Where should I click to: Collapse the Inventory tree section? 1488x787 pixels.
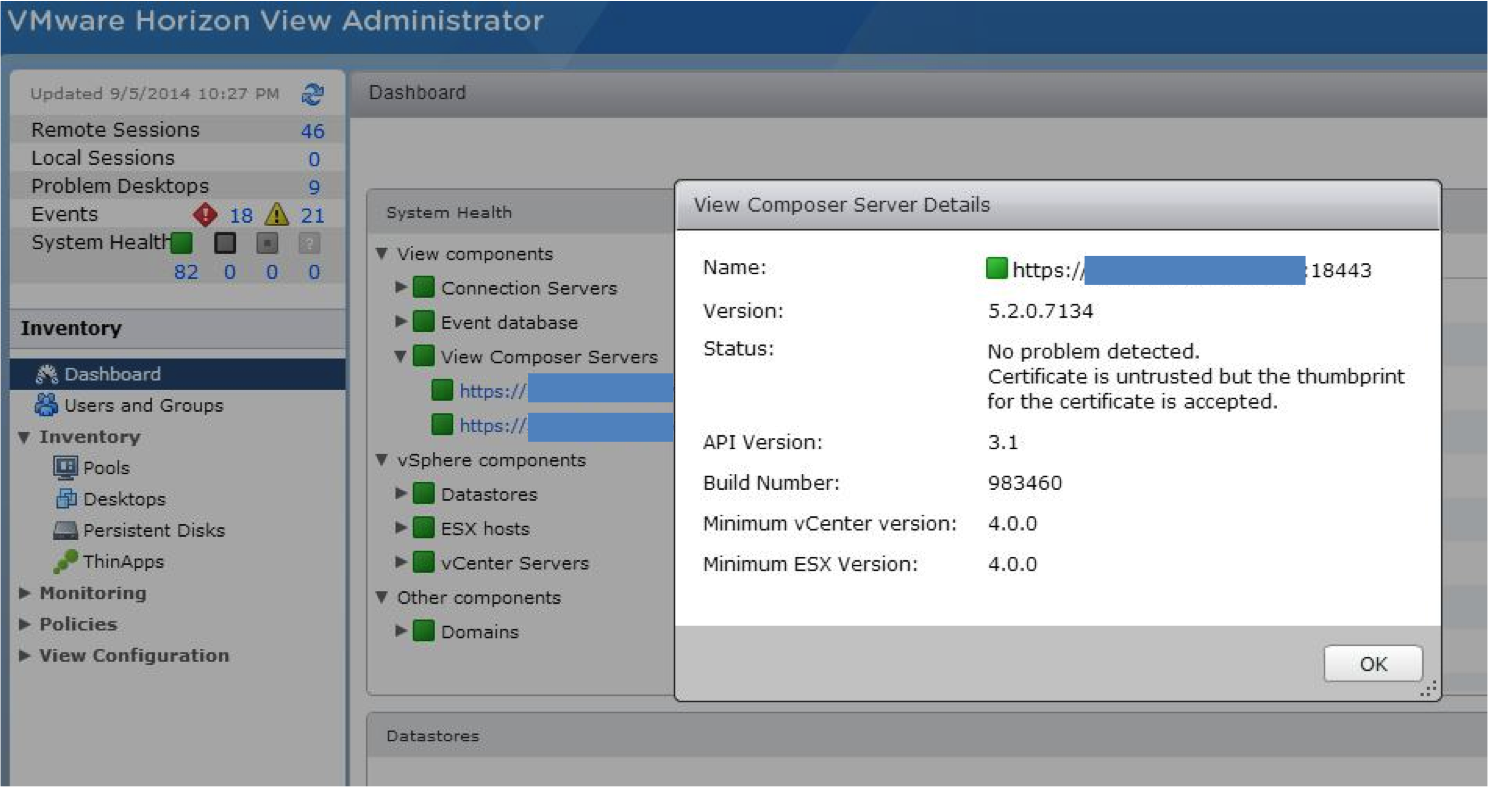pyautogui.click(x=25, y=437)
